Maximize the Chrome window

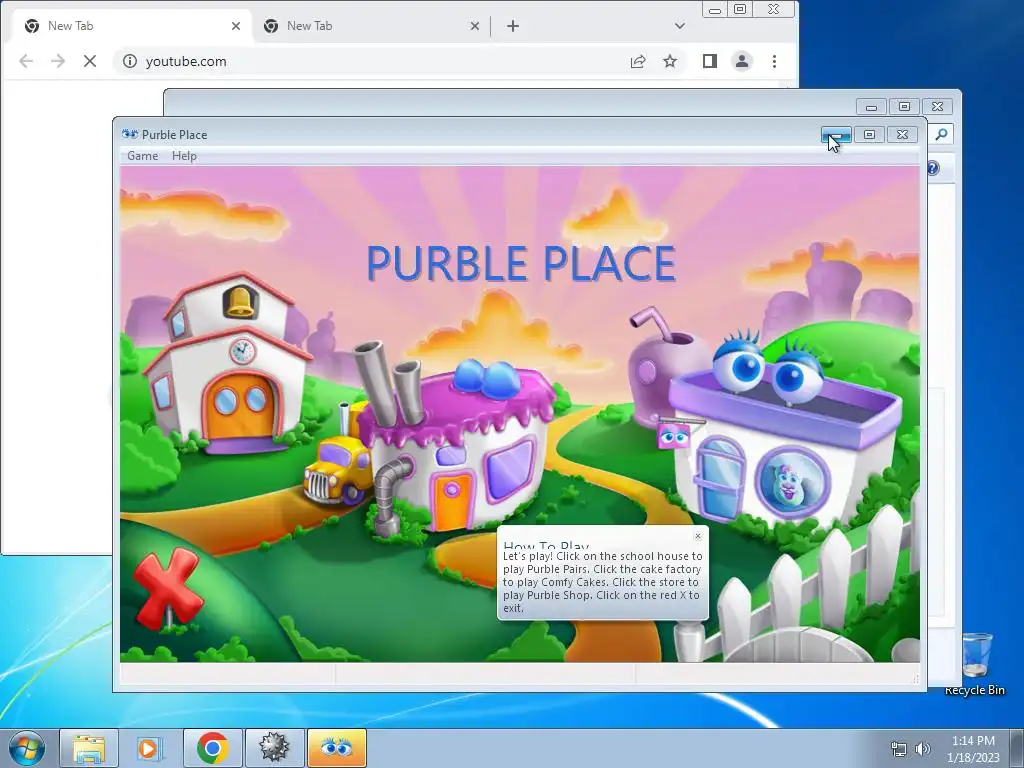740,9
